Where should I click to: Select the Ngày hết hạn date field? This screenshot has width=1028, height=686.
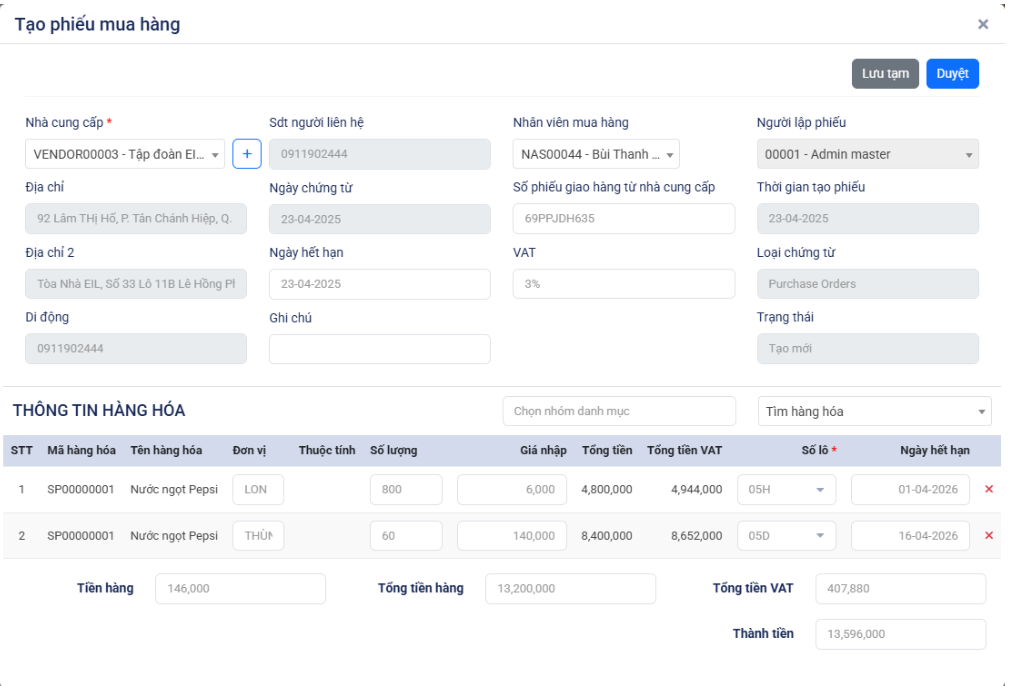click(379, 284)
